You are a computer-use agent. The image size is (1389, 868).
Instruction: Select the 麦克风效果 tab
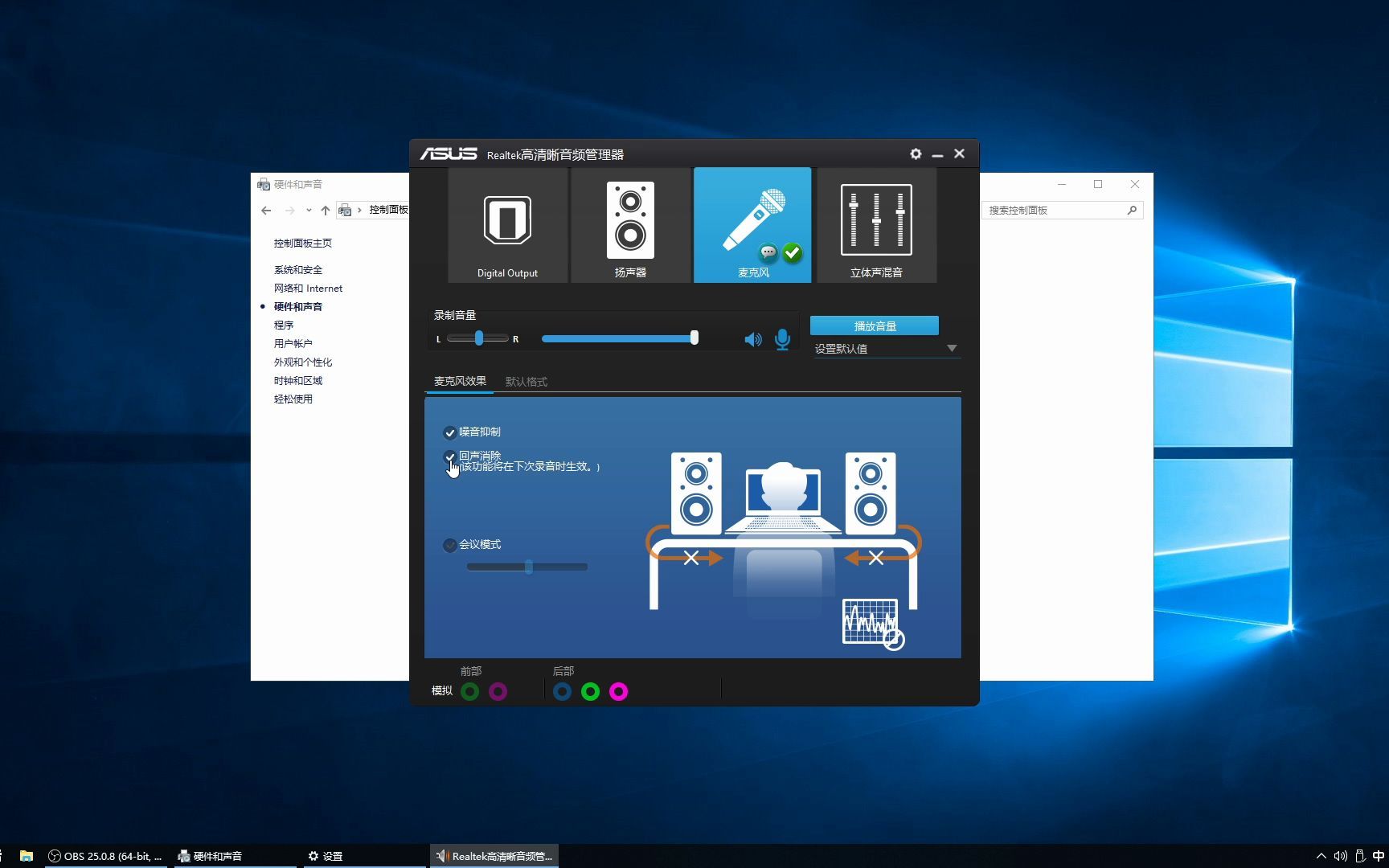click(x=458, y=381)
